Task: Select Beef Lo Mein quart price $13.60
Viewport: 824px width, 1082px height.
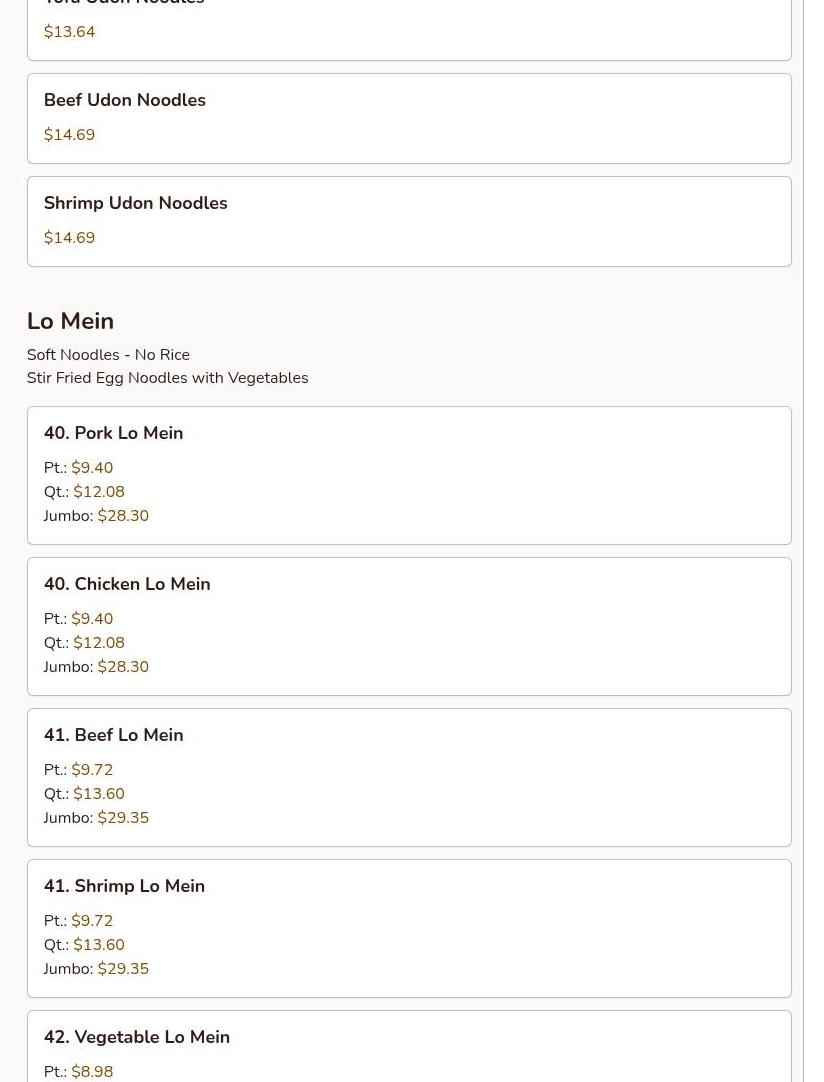Action: [x=99, y=794]
